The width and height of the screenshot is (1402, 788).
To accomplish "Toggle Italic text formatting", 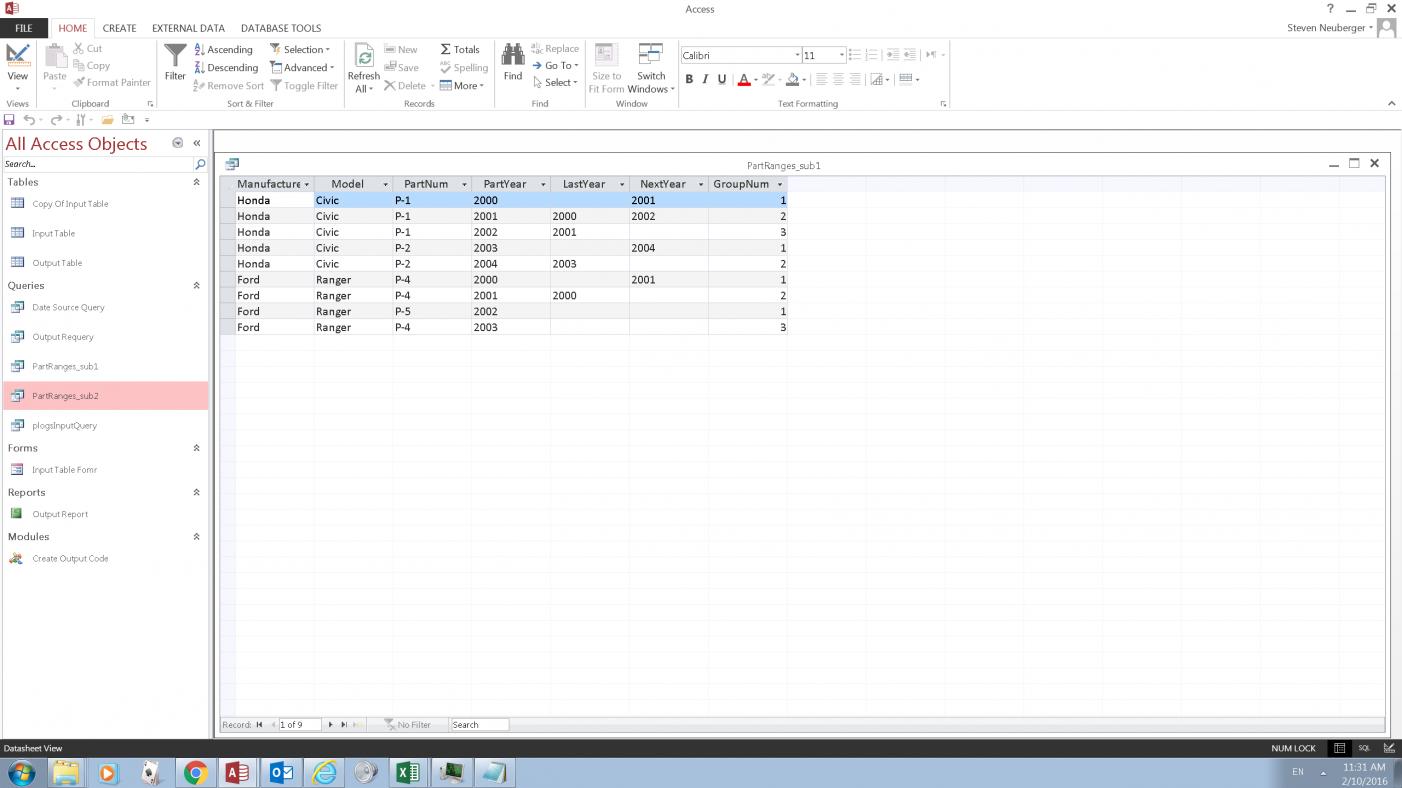I will (x=705, y=79).
